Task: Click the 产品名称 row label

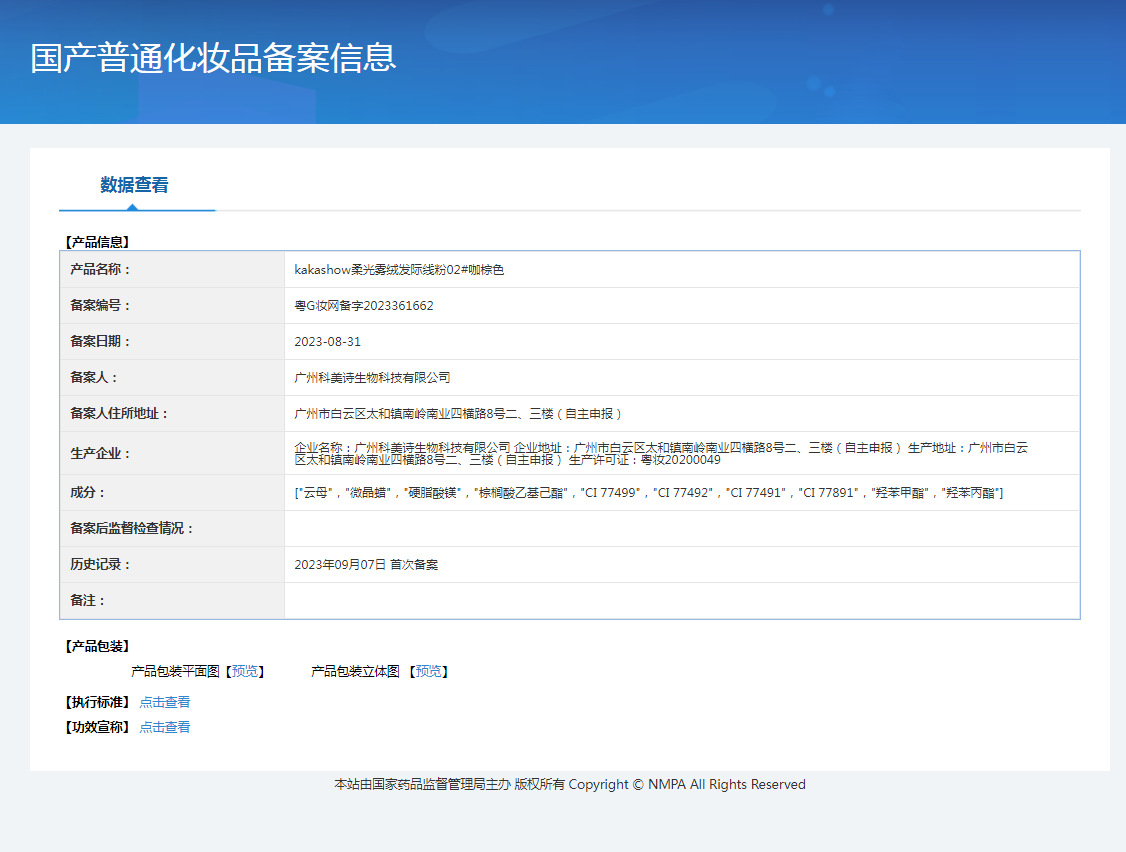Action: click(100, 270)
